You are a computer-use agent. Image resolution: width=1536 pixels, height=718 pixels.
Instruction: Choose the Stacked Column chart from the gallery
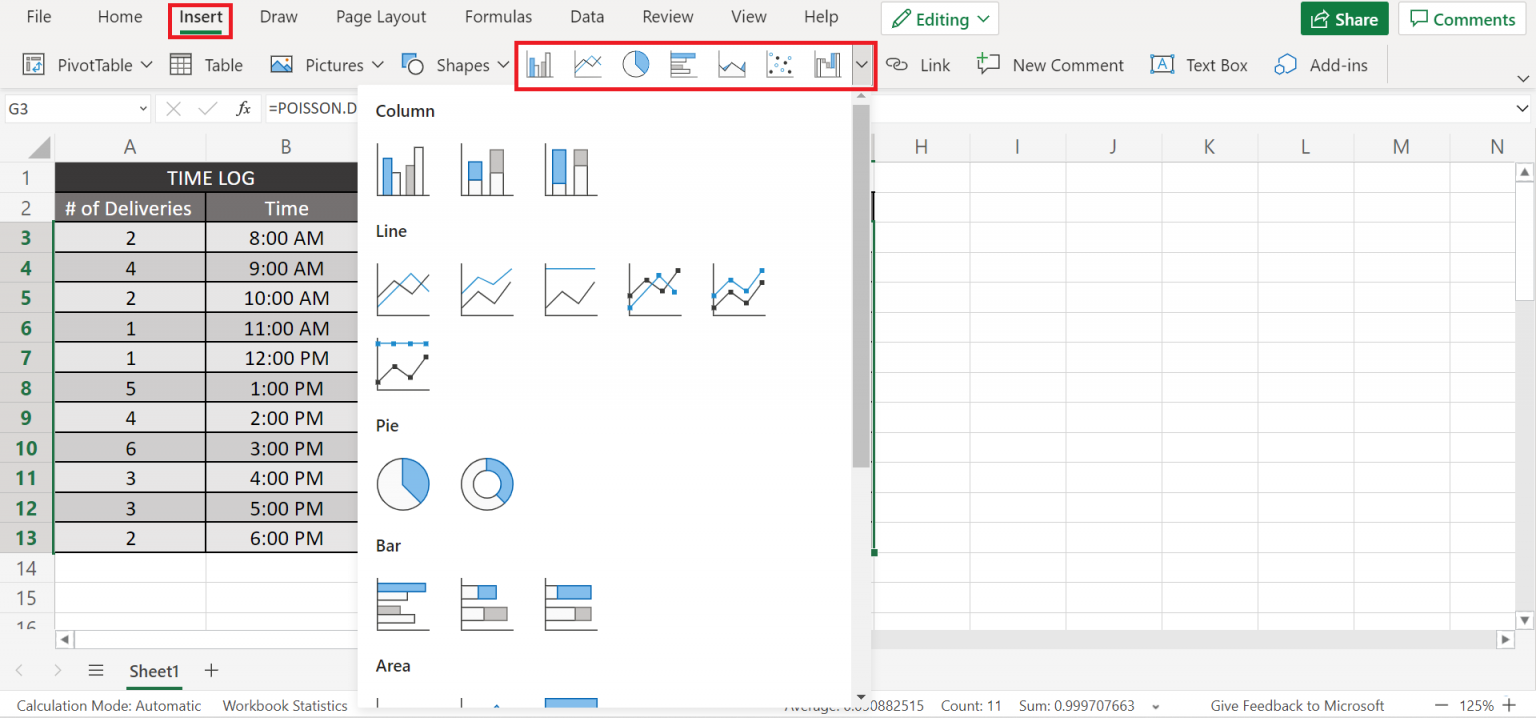(486, 170)
